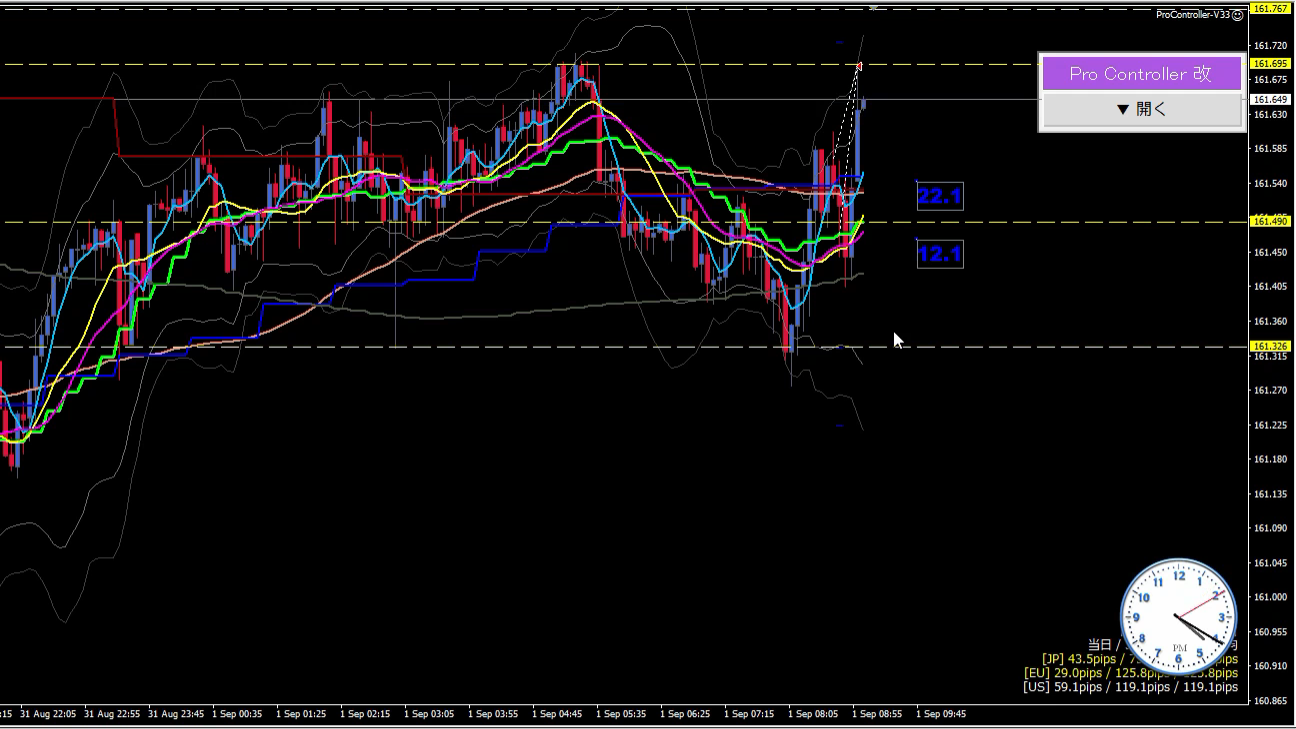Viewport: 1296px width, 729px height.
Task: Click the 31 Aug 22:55 time label
Action: point(111,714)
